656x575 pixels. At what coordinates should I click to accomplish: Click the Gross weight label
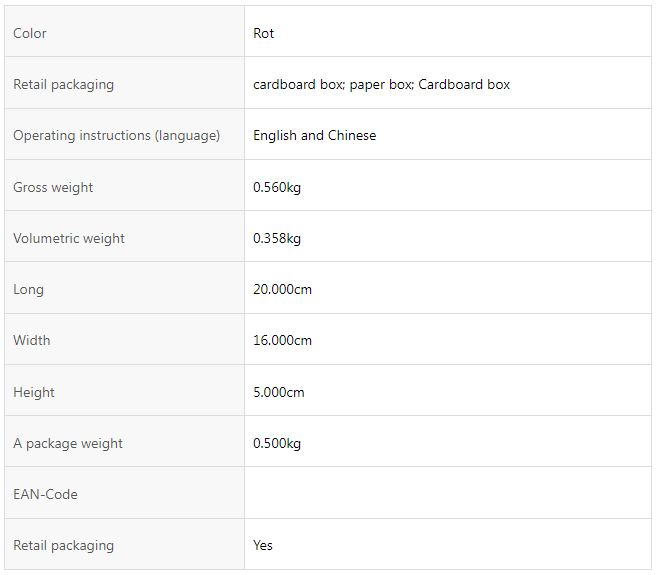53,187
